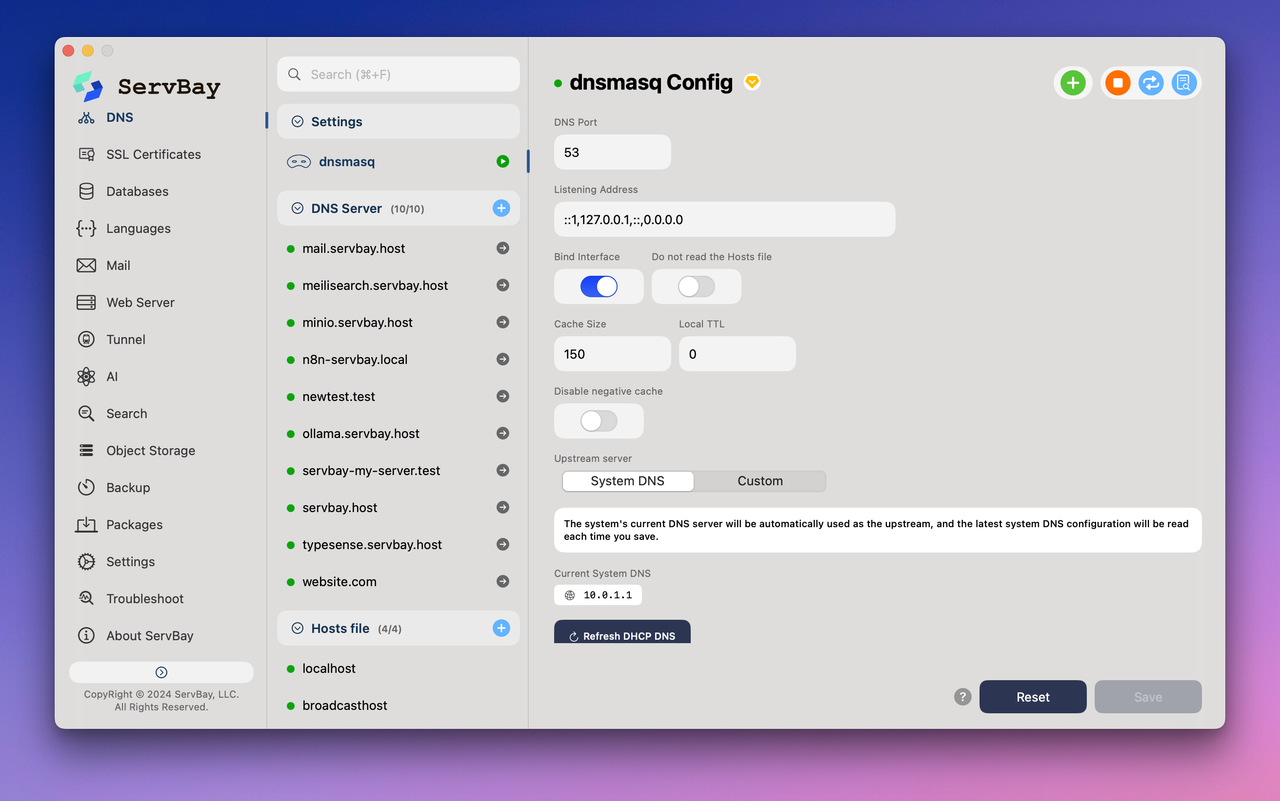Stop the dnsmasq service with the orange button
This screenshot has height=801, width=1280.
1118,83
